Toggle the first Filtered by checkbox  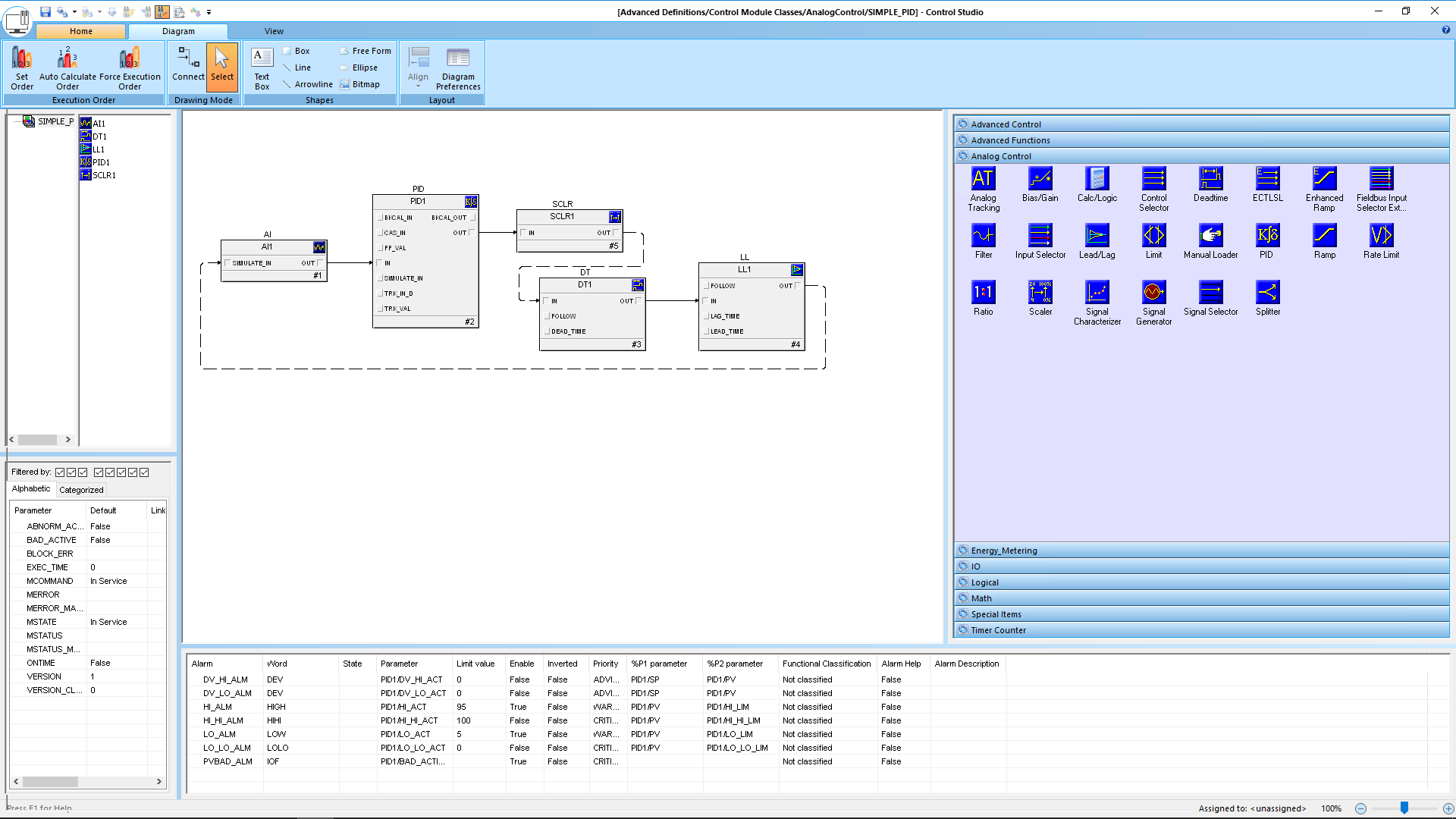(x=60, y=472)
